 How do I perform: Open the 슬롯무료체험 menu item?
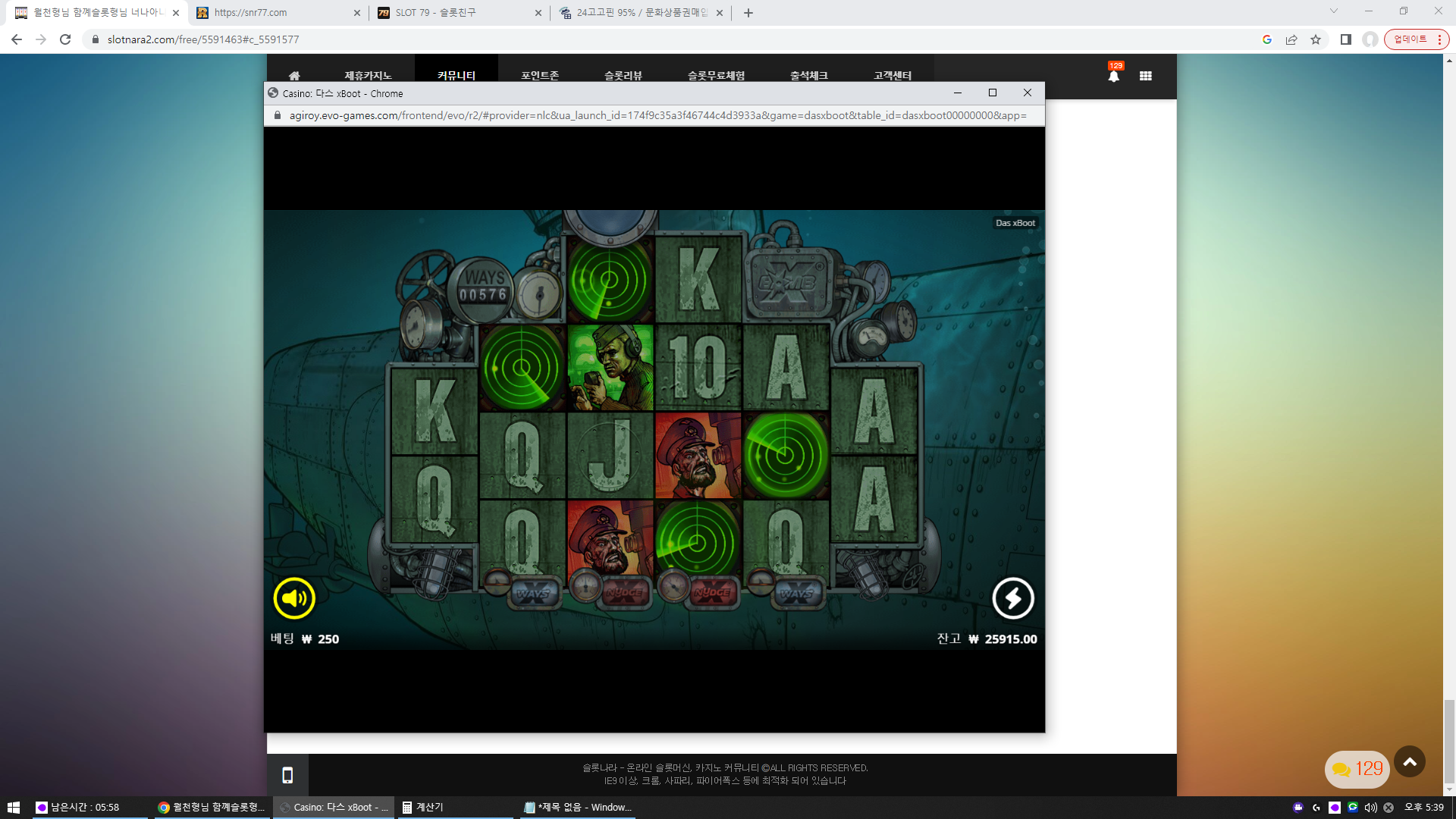coord(716,76)
